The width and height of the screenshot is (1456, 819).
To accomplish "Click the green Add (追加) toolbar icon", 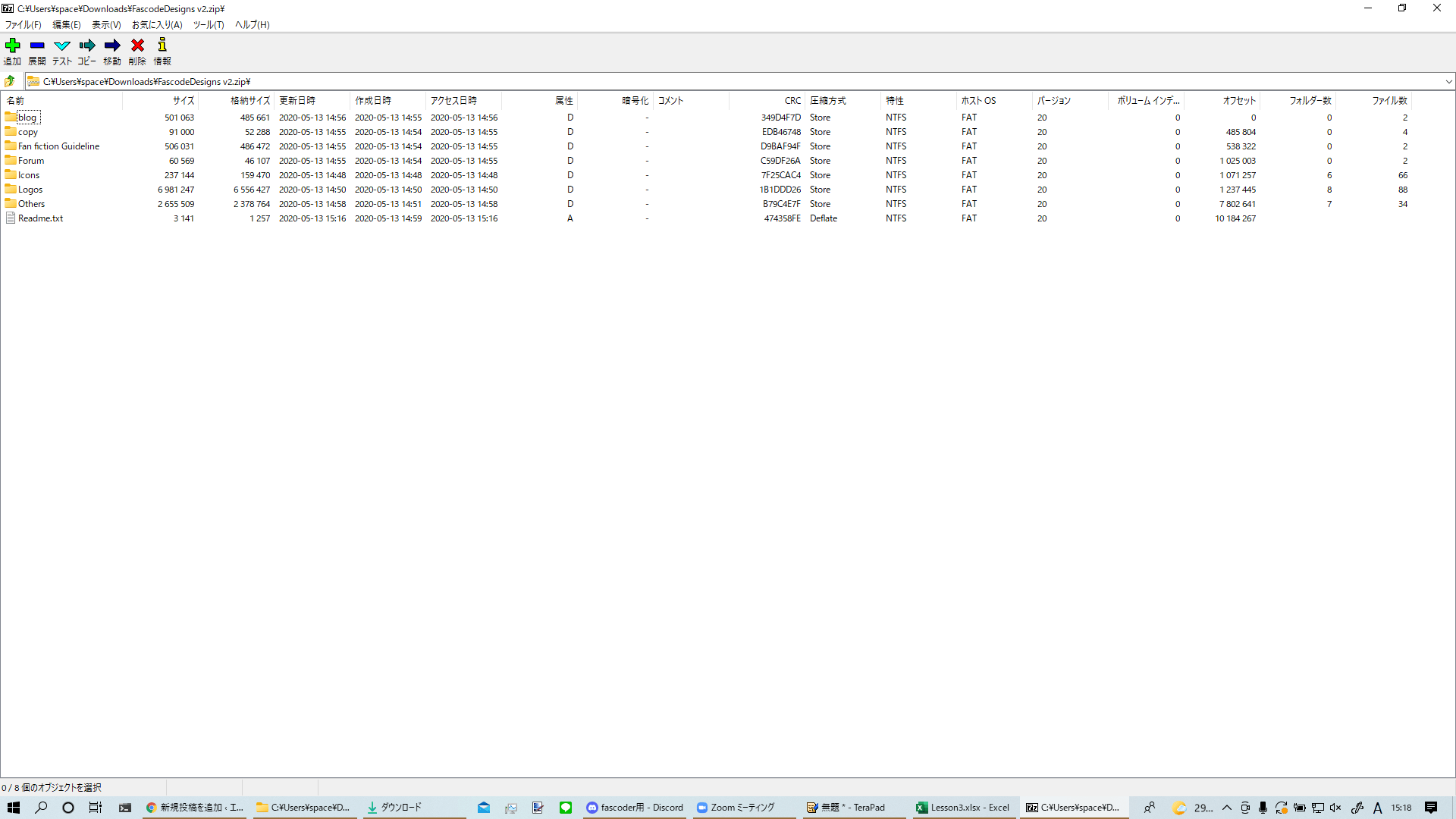I will (12, 45).
